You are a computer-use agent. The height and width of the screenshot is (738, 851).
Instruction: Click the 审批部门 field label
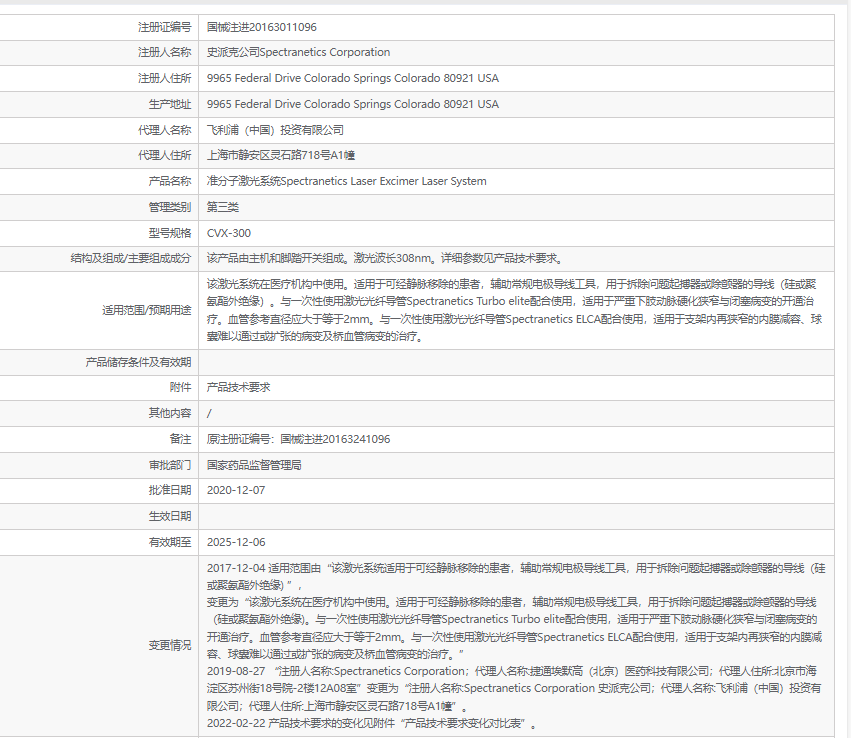170,466
